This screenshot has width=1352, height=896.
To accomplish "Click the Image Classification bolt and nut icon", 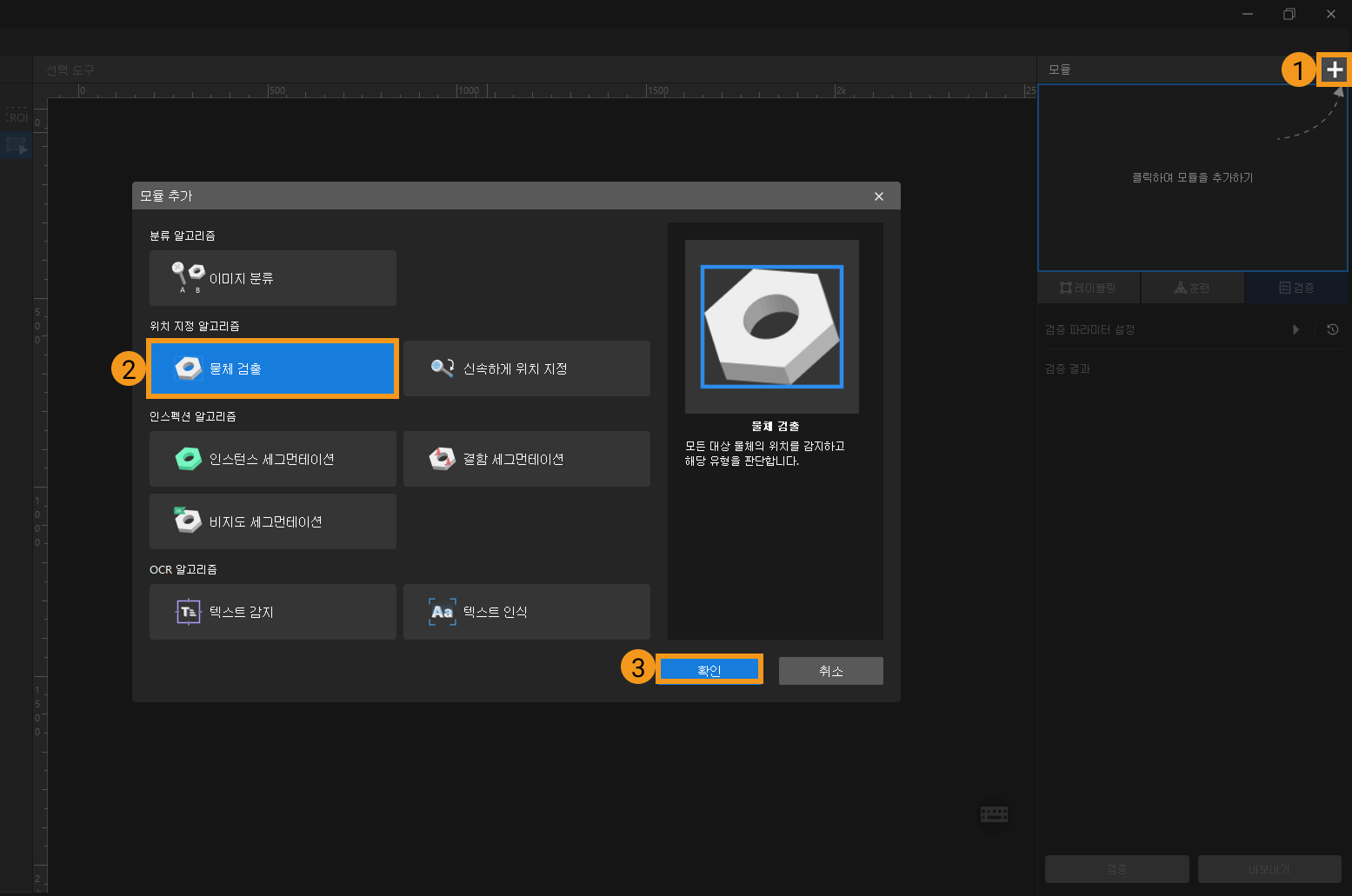I will (x=188, y=276).
